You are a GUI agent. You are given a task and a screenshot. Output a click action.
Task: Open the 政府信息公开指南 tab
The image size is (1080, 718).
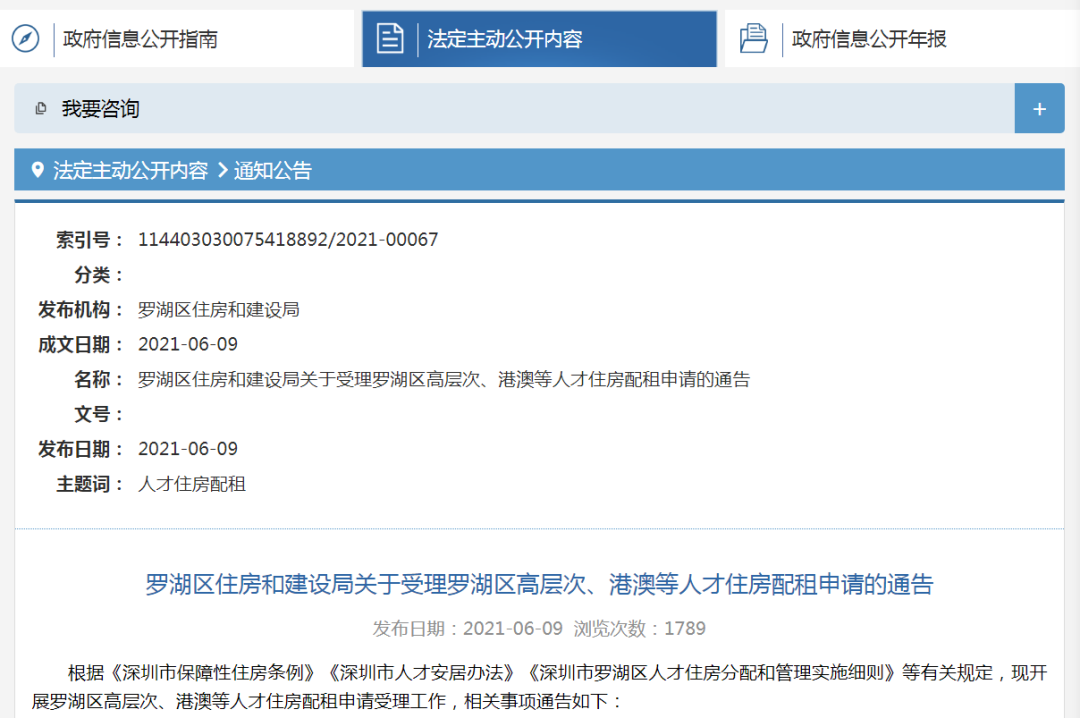(177, 39)
